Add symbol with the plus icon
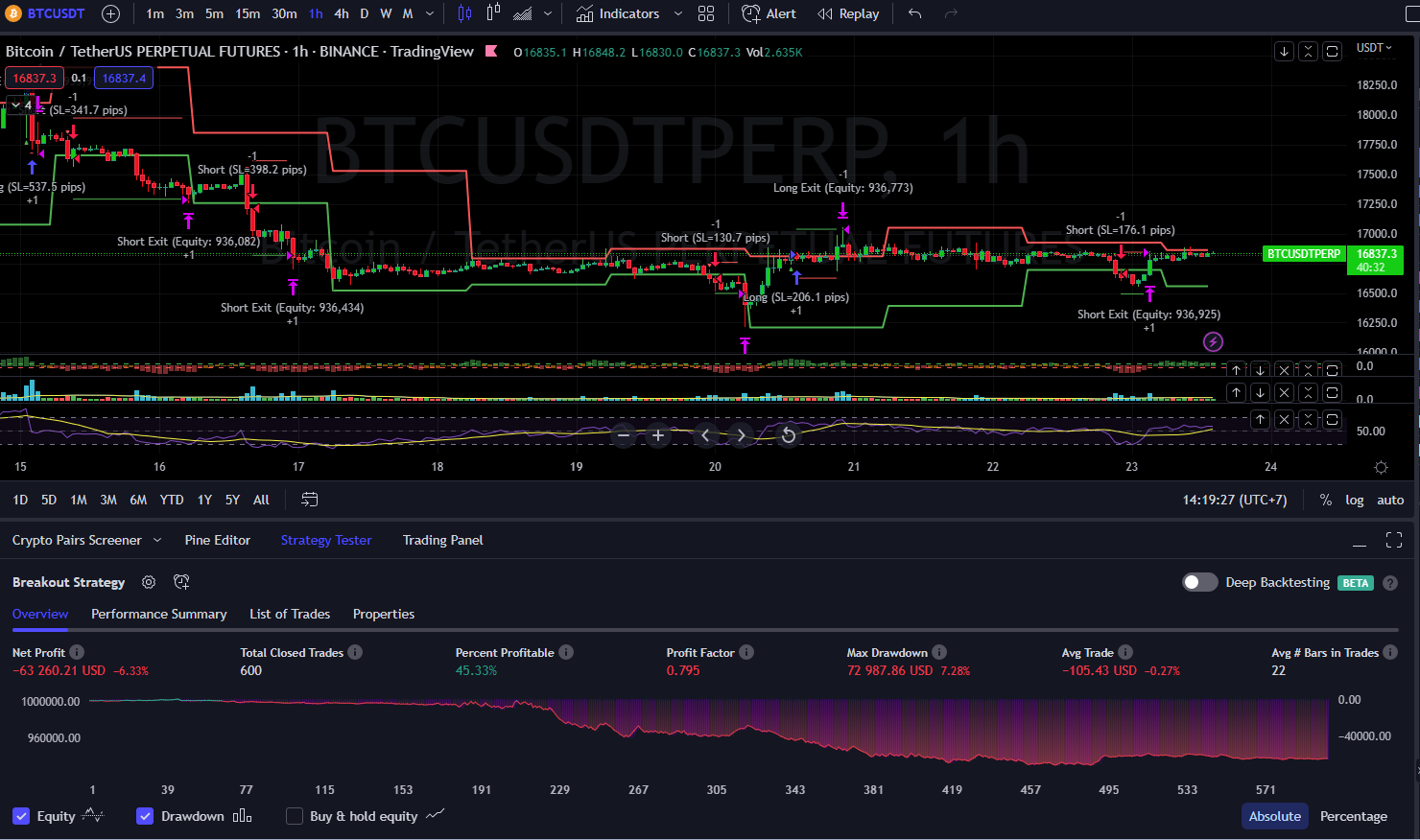 click(x=110, y=13)
